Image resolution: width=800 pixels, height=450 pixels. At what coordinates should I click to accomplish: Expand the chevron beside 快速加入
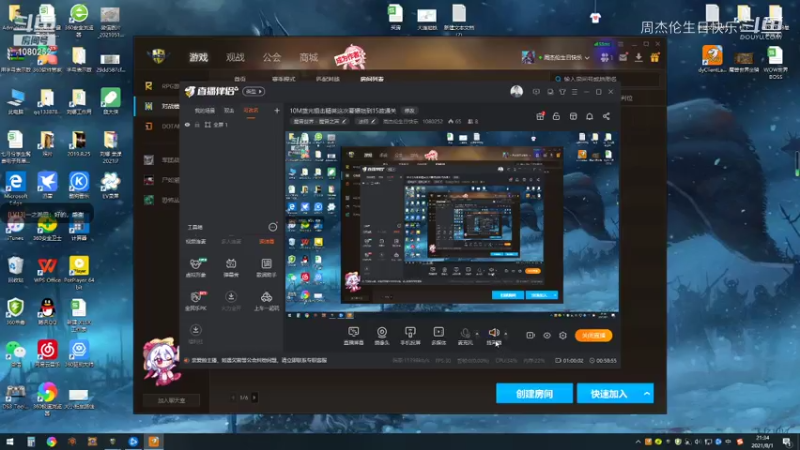[x=647, y=393]
